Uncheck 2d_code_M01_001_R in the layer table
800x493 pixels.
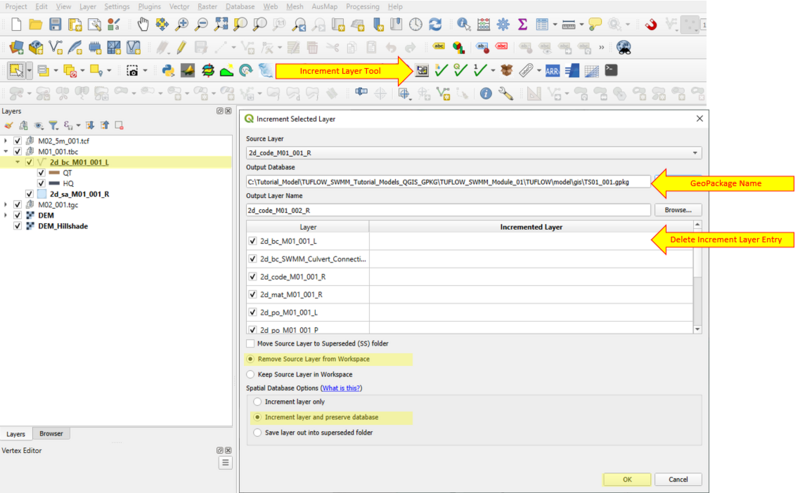tap(253, 277)
